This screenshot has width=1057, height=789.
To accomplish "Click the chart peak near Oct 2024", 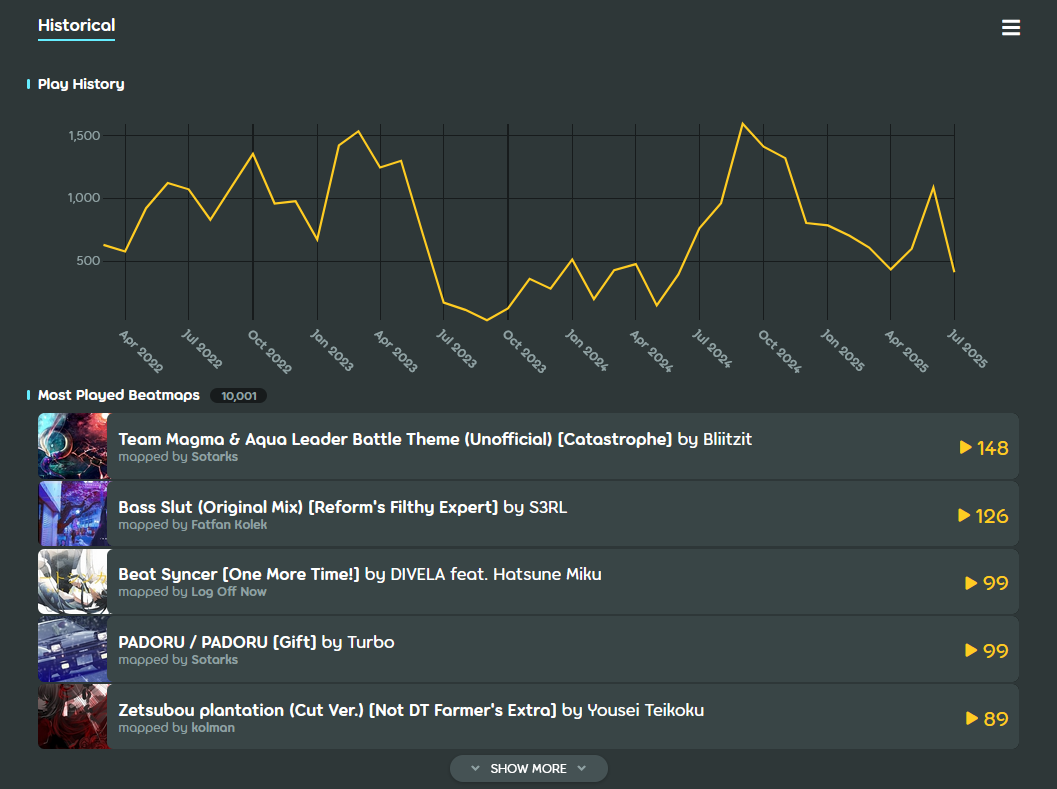I will click(742, 124).
